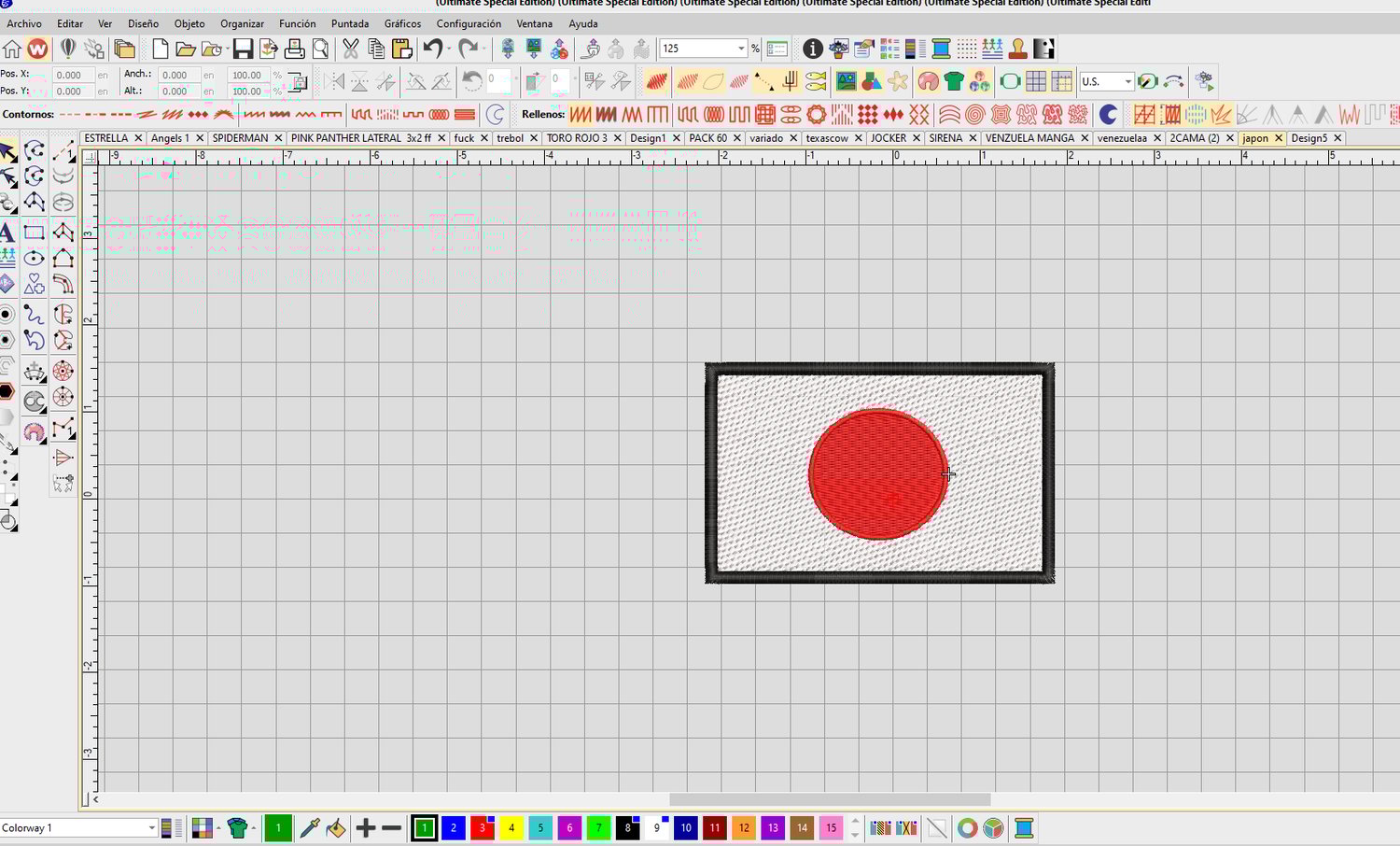Click the scissors Cut icon

point(350,49)
